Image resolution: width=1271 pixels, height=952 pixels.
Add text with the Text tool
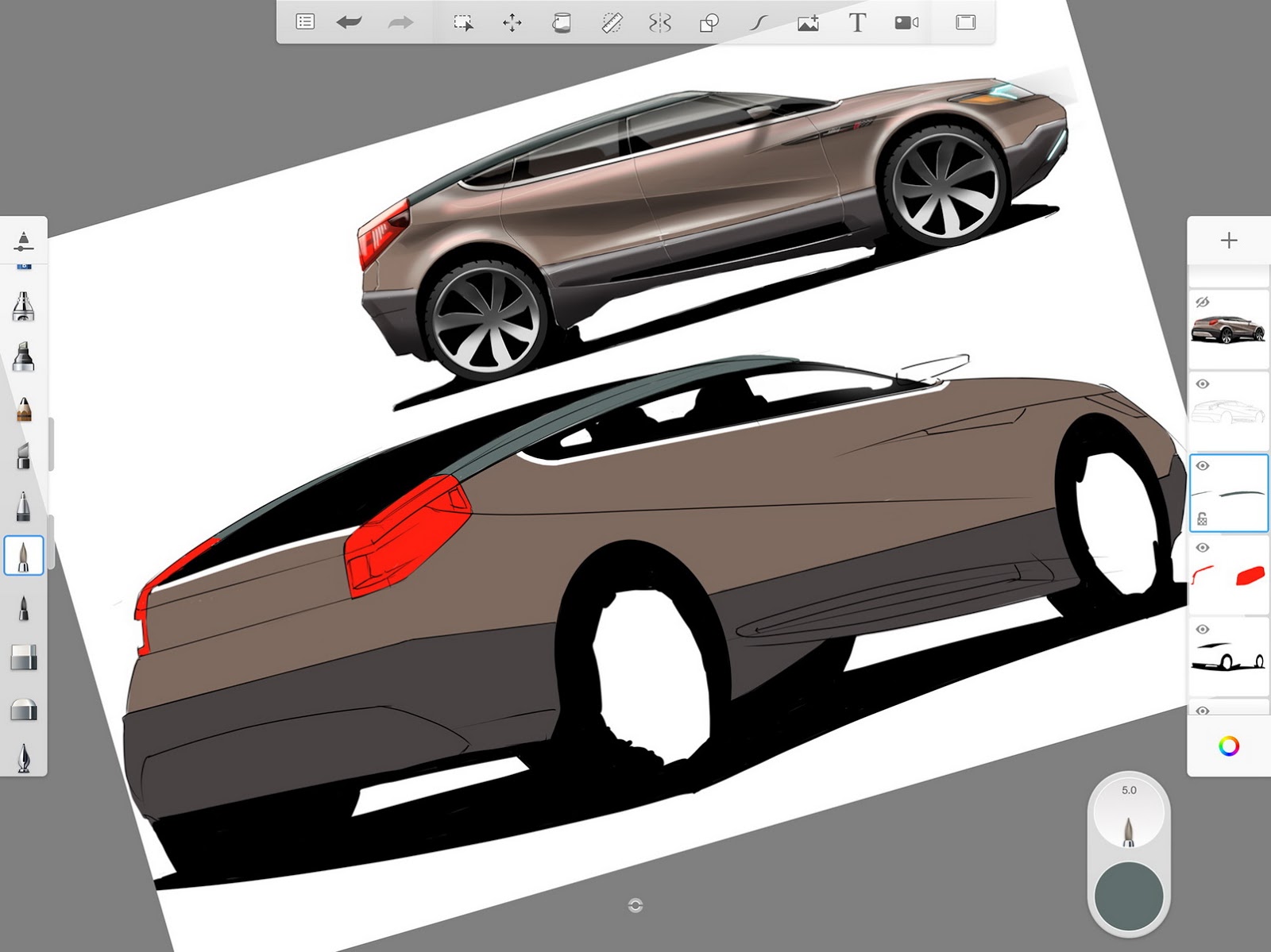[857, 22]
